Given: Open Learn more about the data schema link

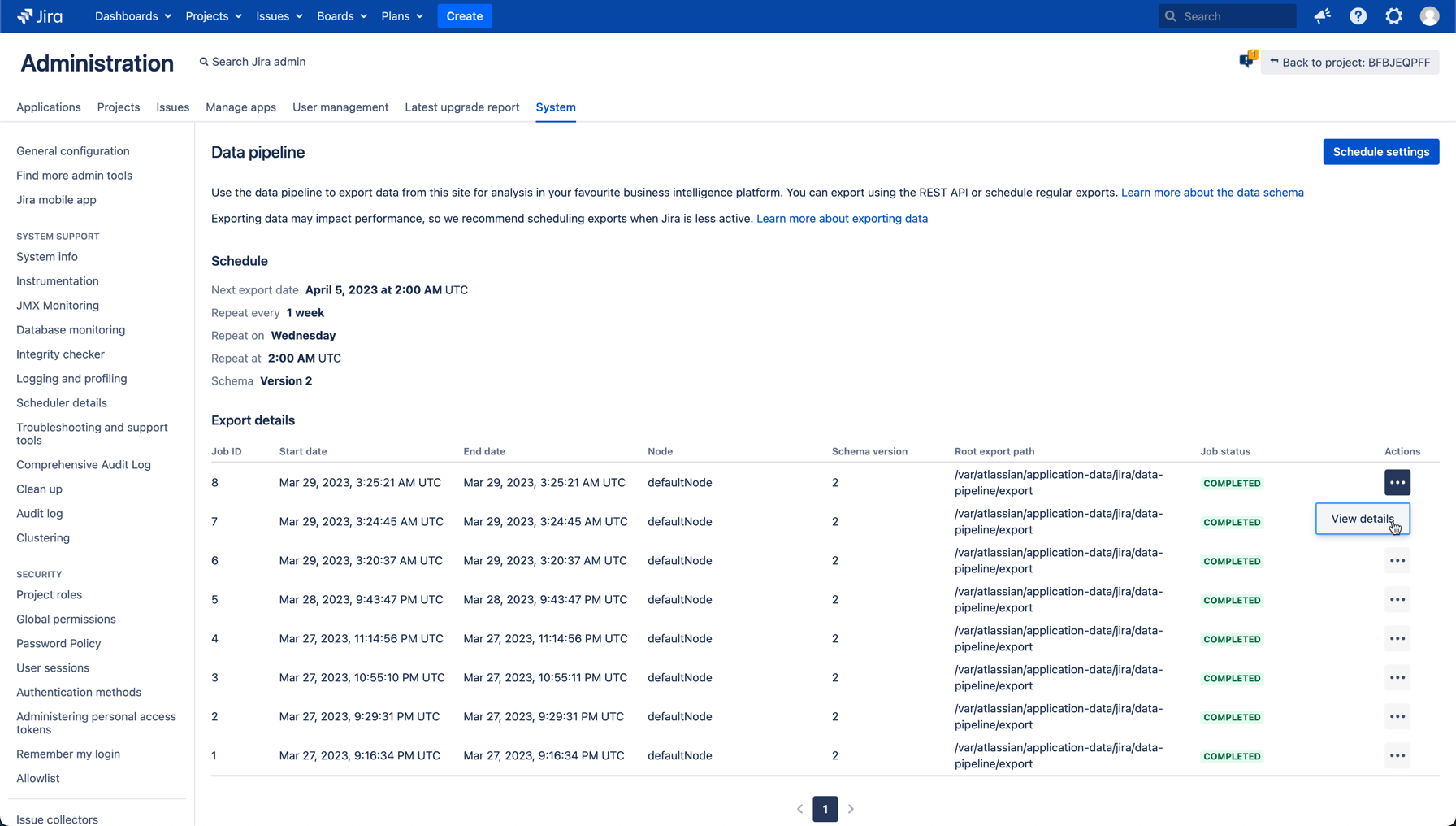Looking at the screenshot, I should point(1212,193).
